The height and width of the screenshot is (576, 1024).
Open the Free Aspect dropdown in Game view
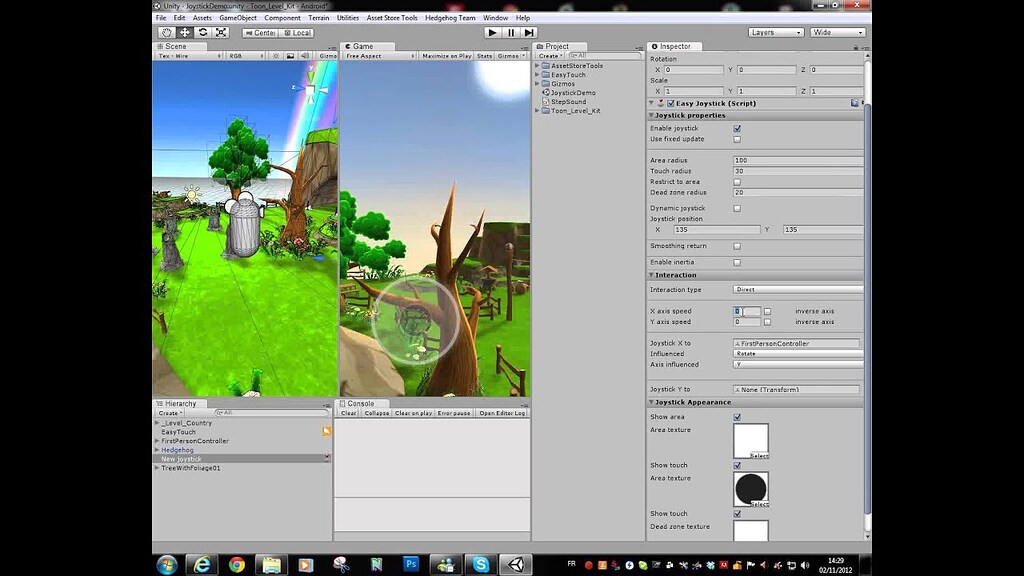tap(376, 55)
